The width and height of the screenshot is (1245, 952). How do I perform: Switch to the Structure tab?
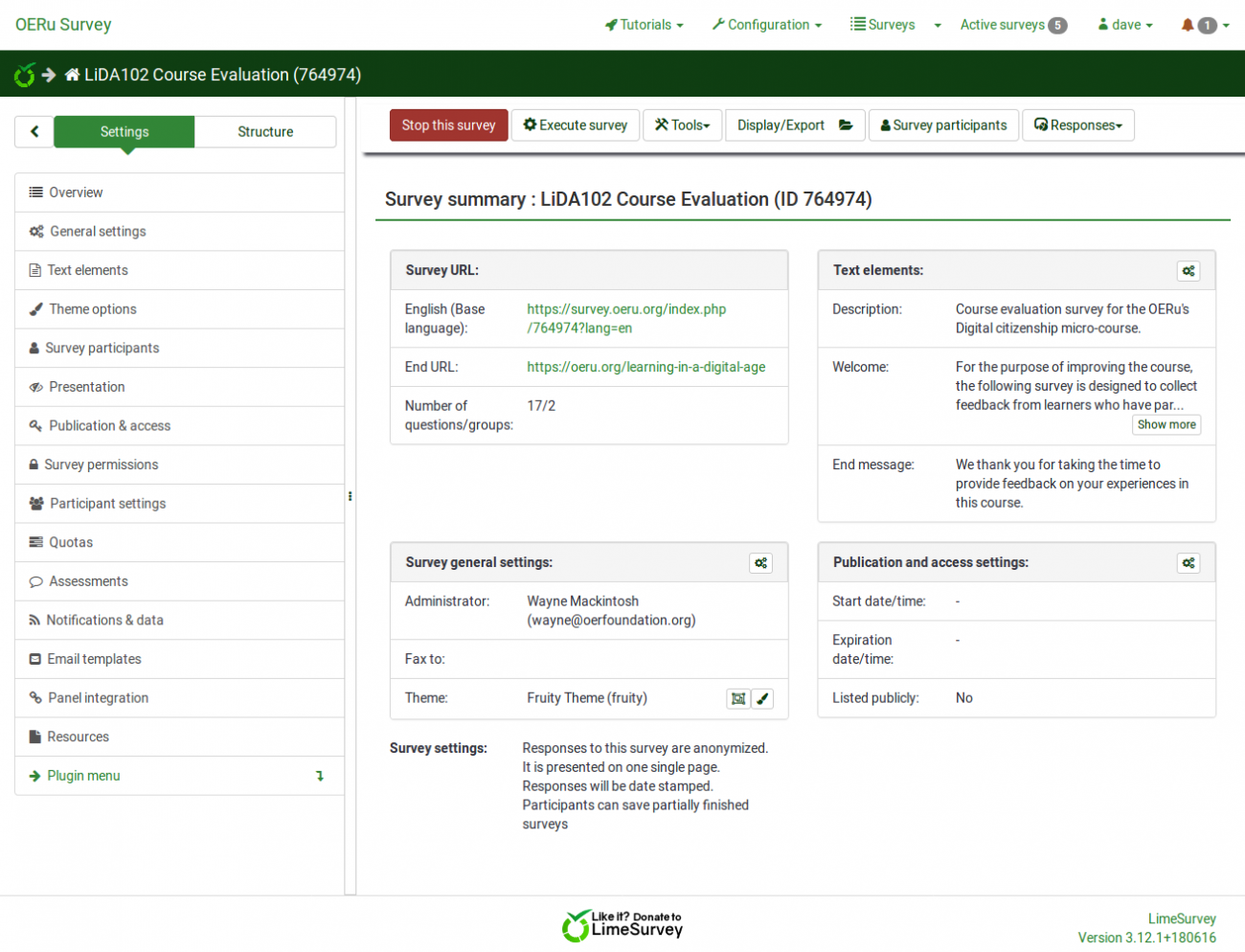pyautogui.click(x=265, y=131)
